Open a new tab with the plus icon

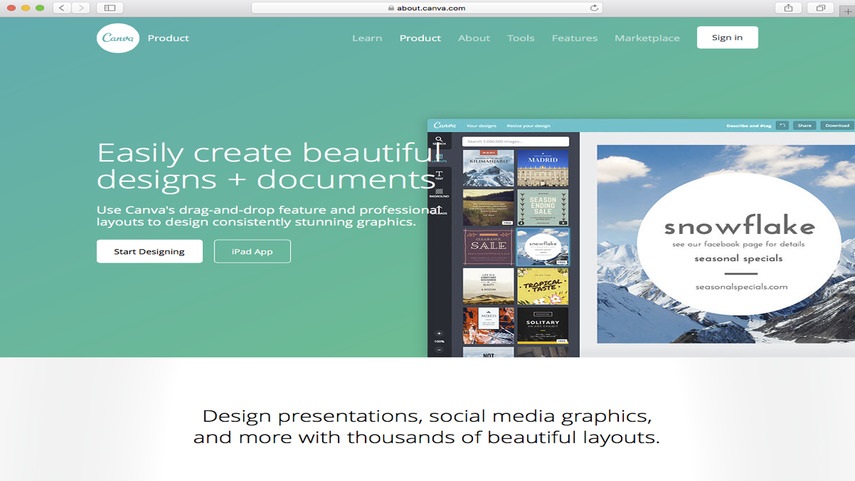(848, 12)
